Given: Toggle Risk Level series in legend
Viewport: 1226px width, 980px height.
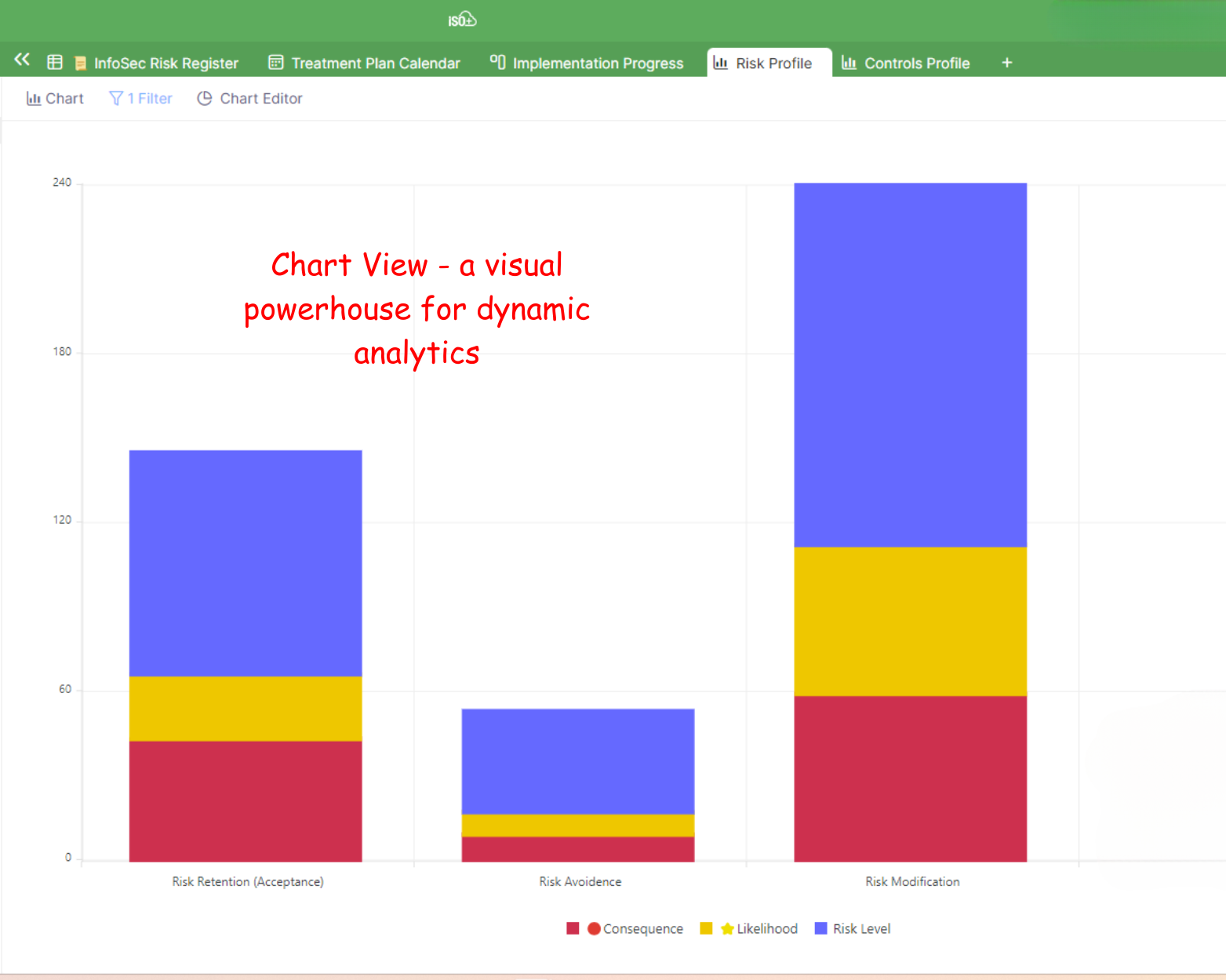Looking at the screenshot, I should pos(861,929).
